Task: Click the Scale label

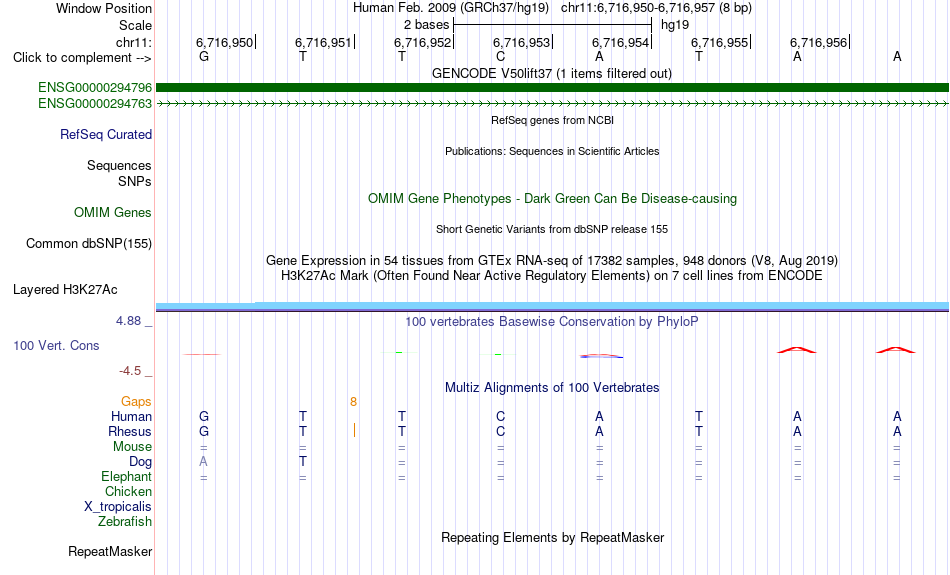Action: click(x=136, y=25)
